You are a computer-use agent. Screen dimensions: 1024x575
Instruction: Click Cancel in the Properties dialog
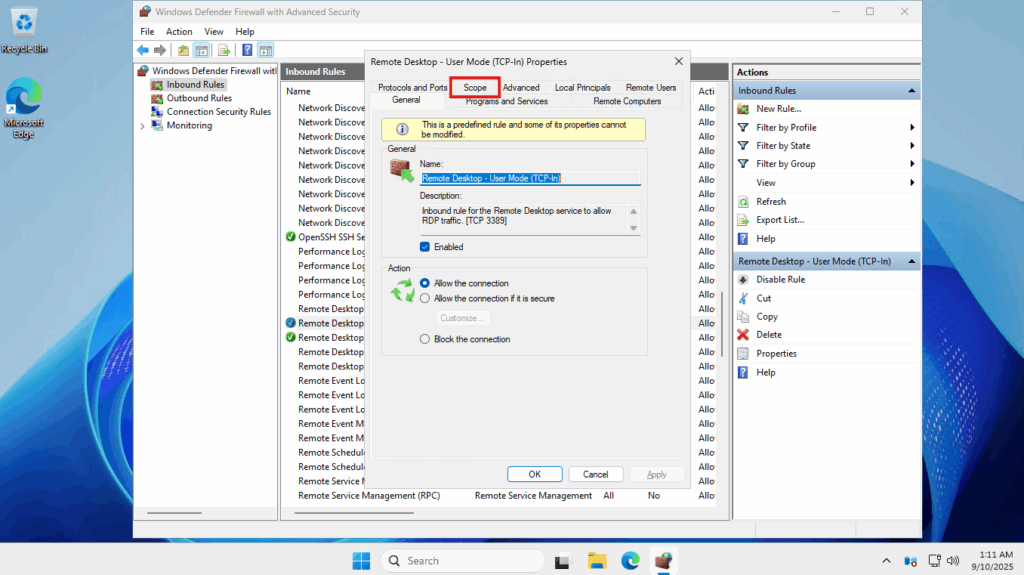[x=595, y=474]
